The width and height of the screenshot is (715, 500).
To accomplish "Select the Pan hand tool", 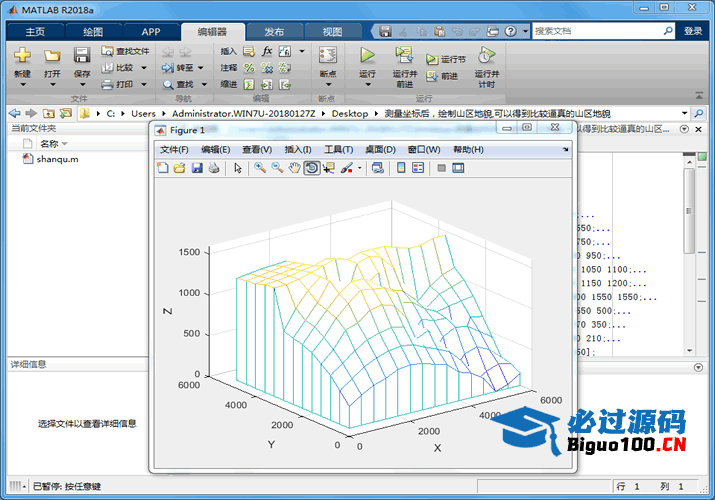I will point(294,168).
